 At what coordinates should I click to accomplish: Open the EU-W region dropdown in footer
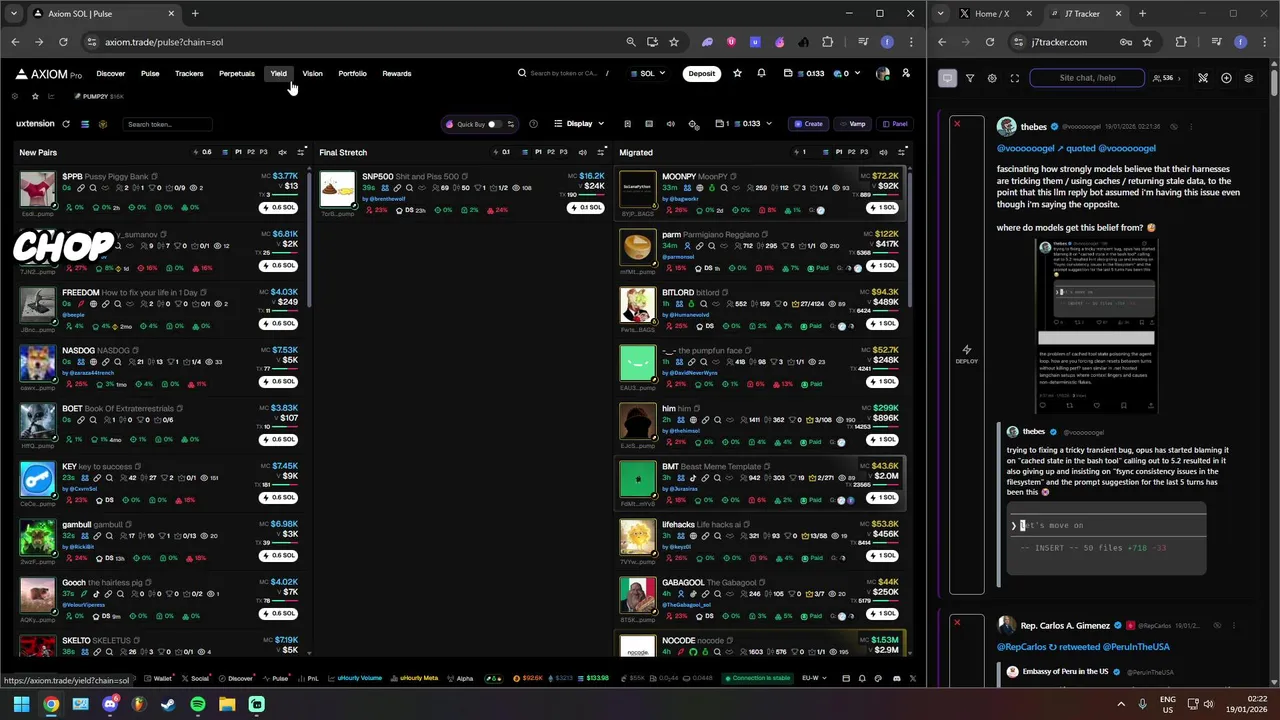pos(814,678)
